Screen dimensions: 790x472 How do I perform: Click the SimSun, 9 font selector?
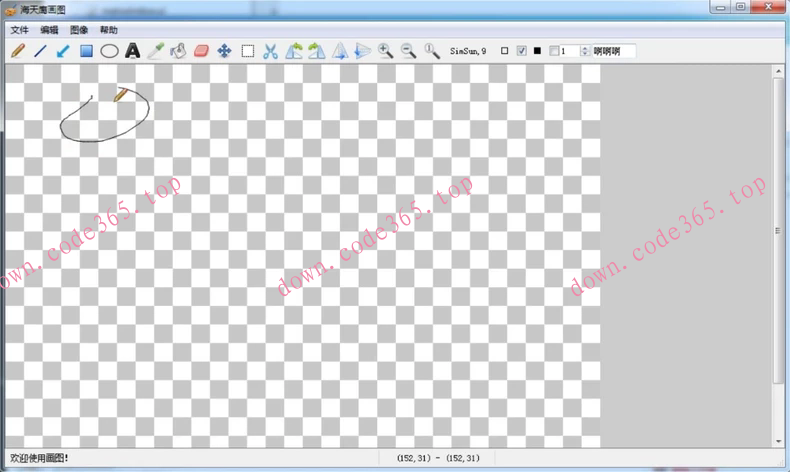468,51
